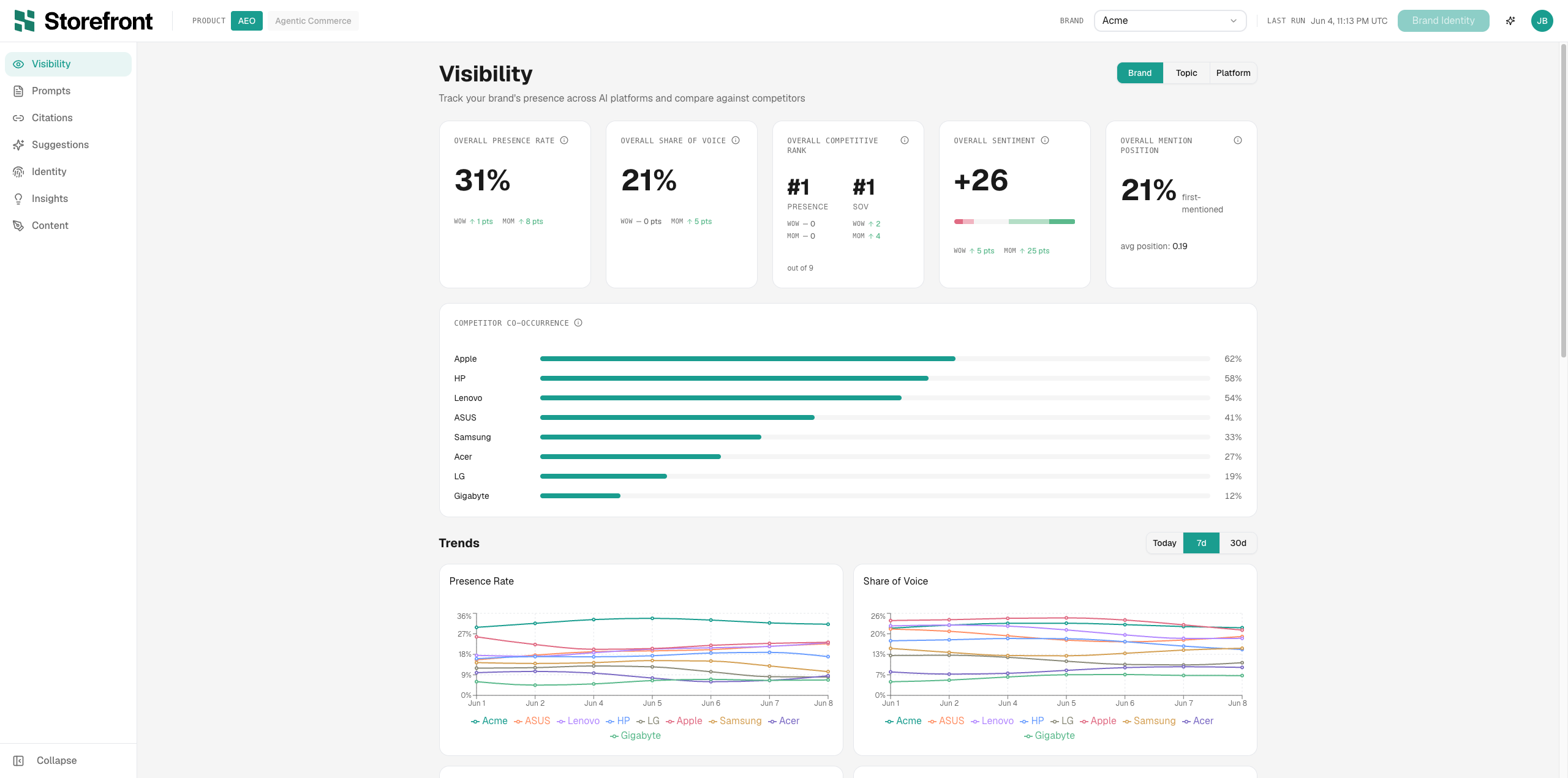The height and width of the screenshot is (778, 1568).
Task: Click the sentiment distribution bar
Action: point(1014,222)
